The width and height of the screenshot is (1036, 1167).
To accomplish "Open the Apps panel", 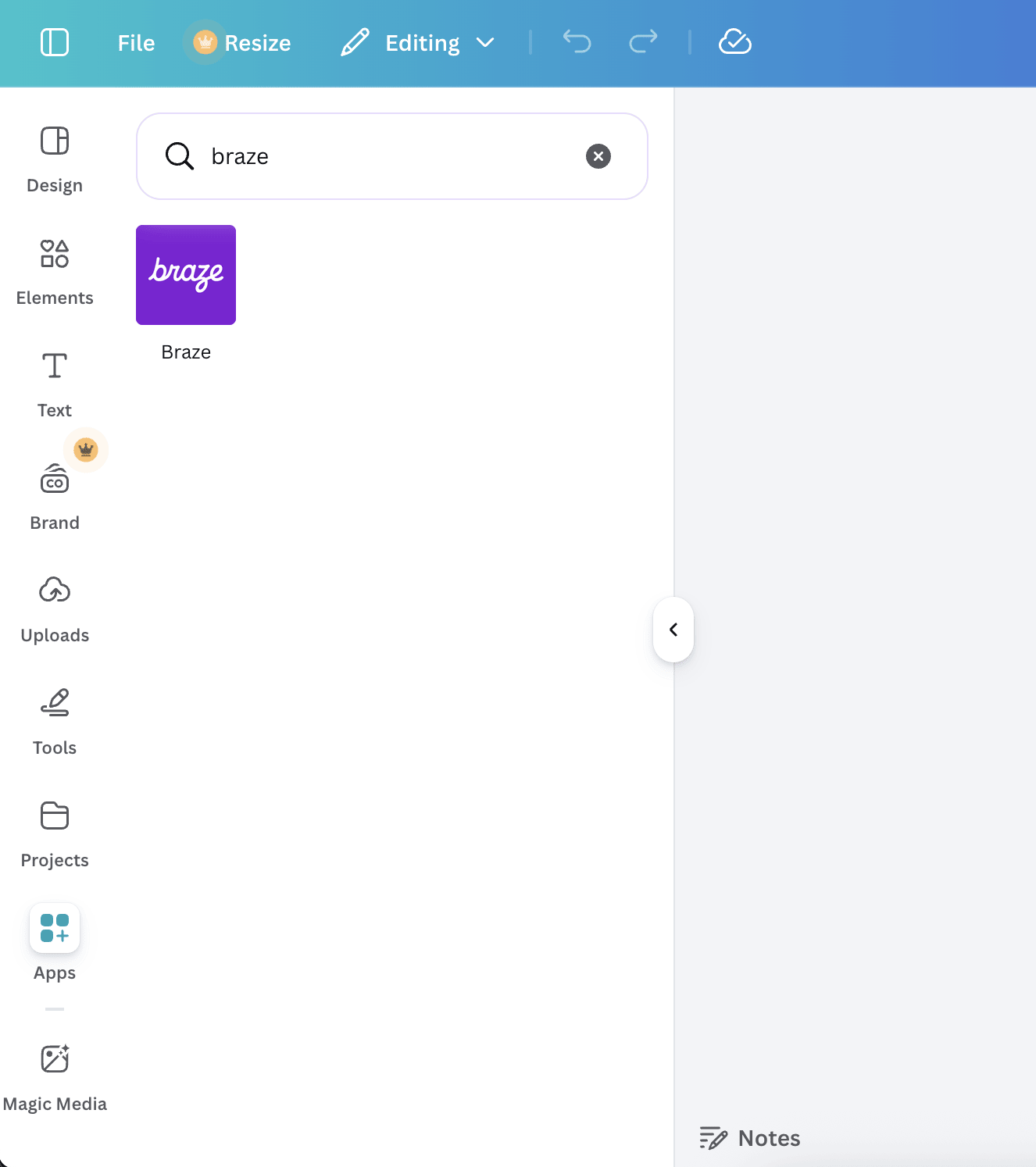I will [54, 941].
